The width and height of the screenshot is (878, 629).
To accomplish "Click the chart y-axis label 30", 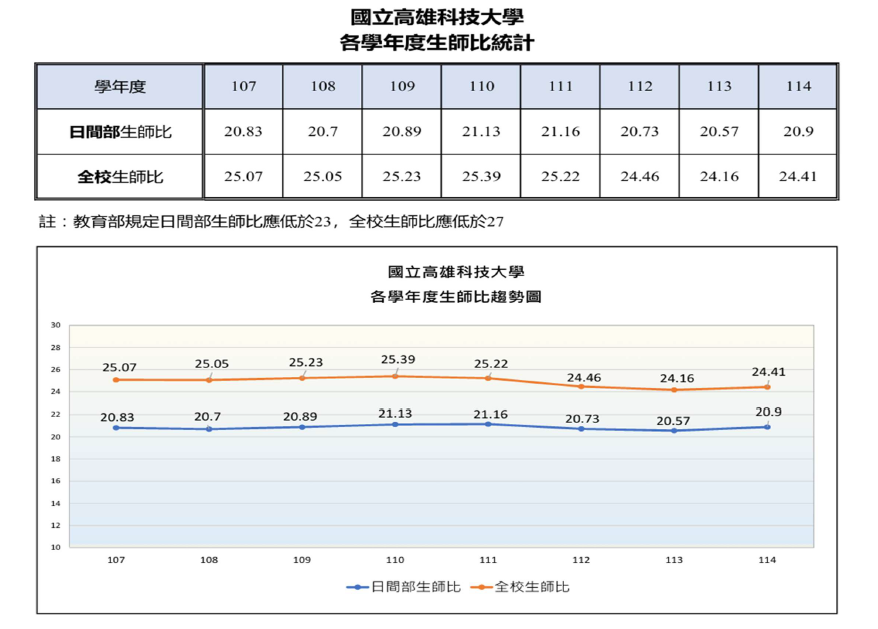I will [x=55, y=325].
